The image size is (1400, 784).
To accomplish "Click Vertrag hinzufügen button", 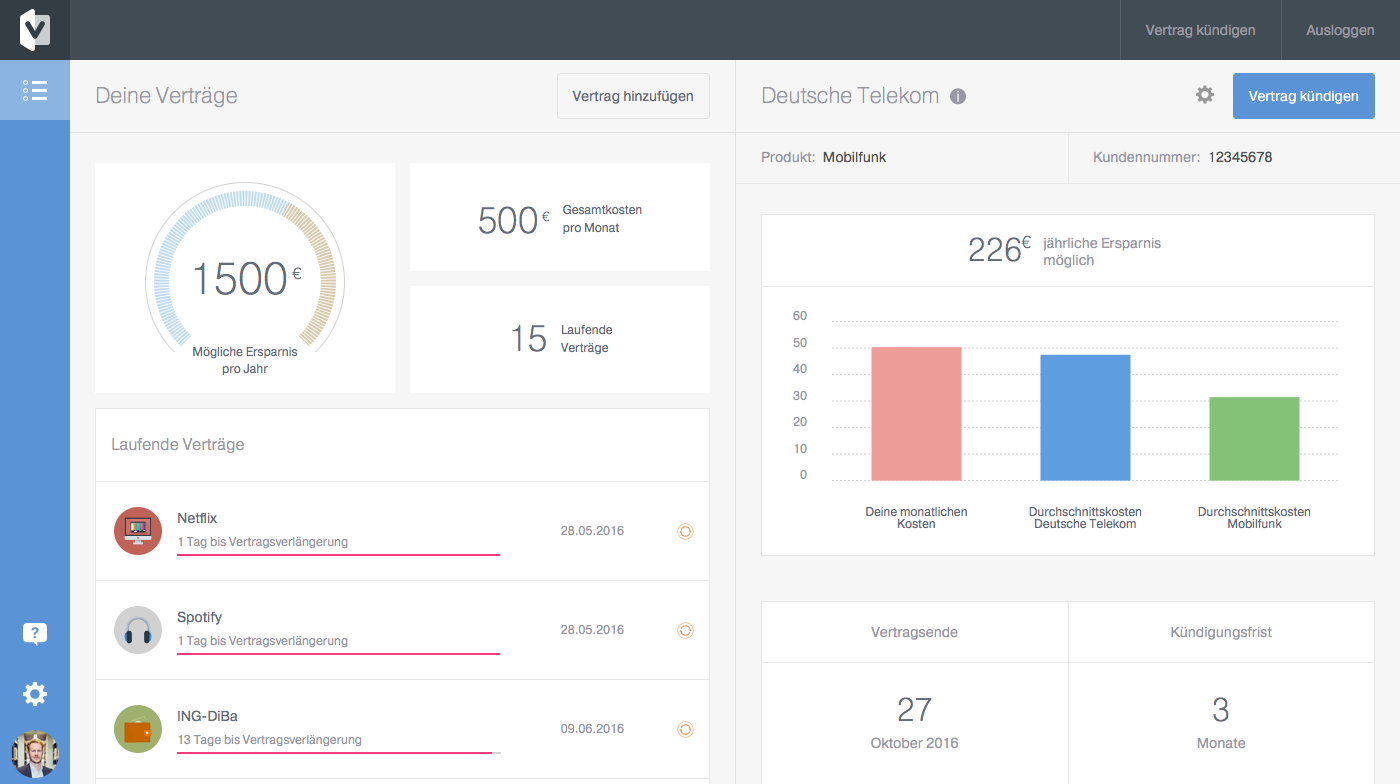I will coord(633,96).
